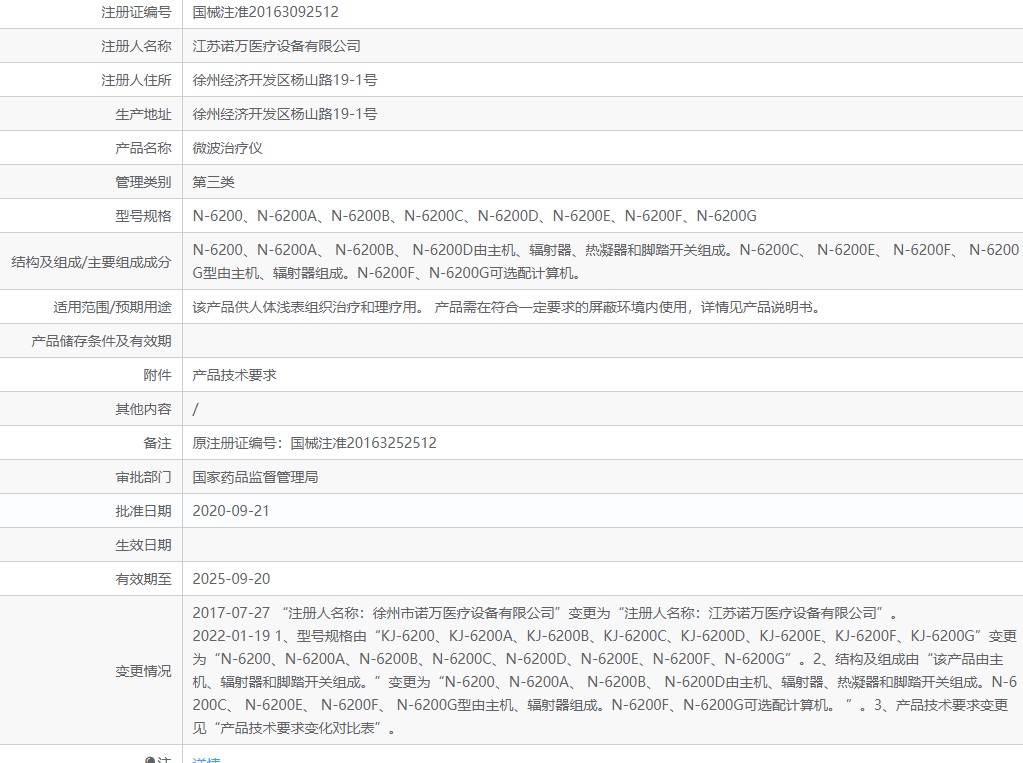Select the 国家药品监督管理局 value
1023x763 pixels.
pos(255,477)
